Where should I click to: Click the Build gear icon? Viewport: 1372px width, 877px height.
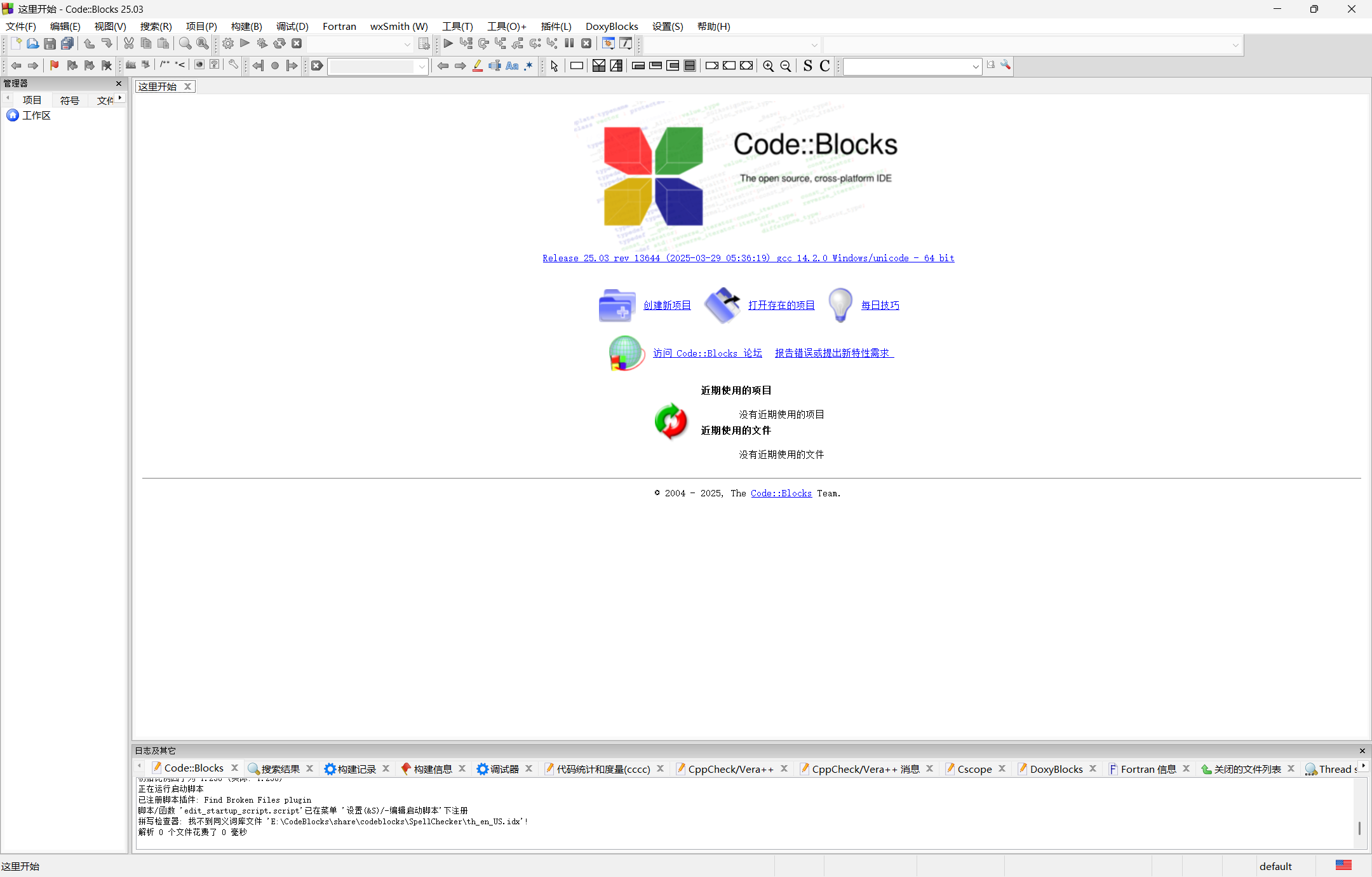click(x=228, y=43)
